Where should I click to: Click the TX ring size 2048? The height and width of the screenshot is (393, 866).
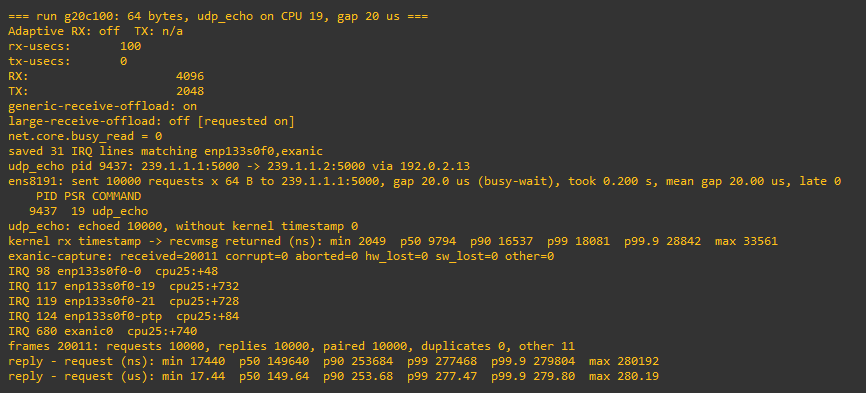[190, 91]
